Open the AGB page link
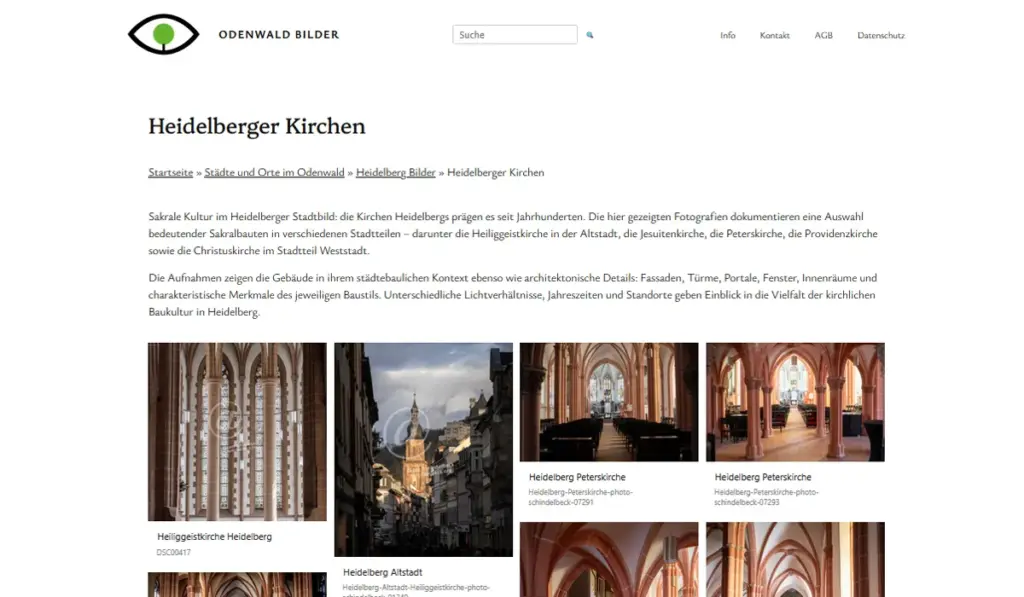 pyautogui.click(x=824, y=35)
